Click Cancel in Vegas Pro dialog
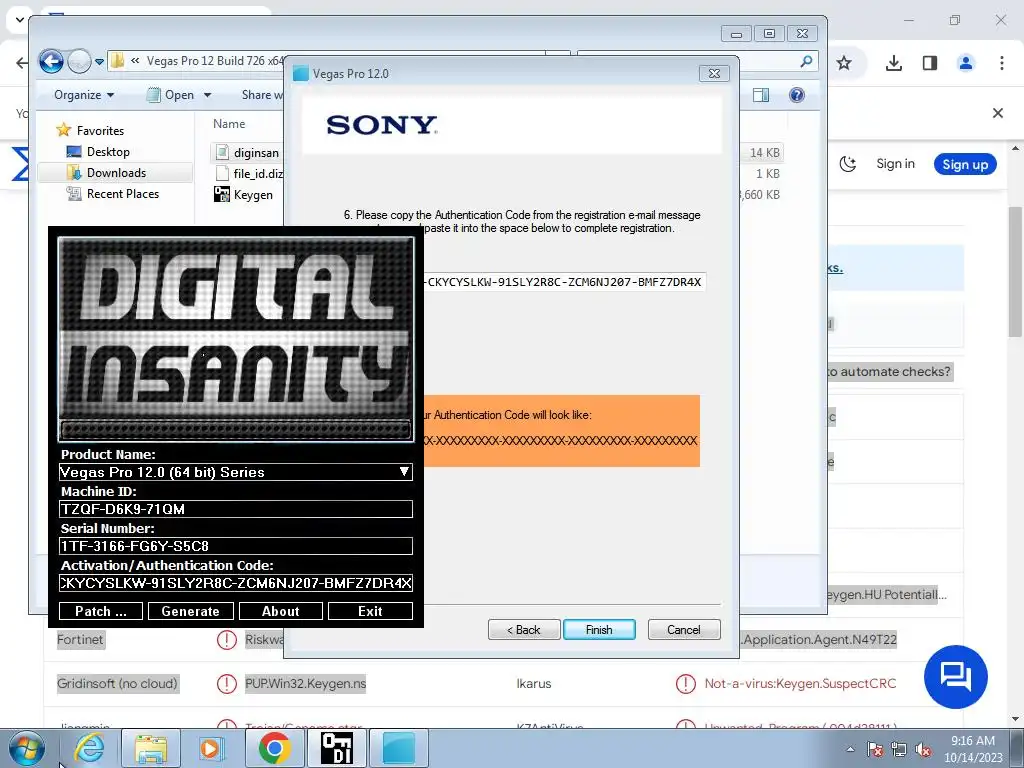 click(x=684, y=630)
